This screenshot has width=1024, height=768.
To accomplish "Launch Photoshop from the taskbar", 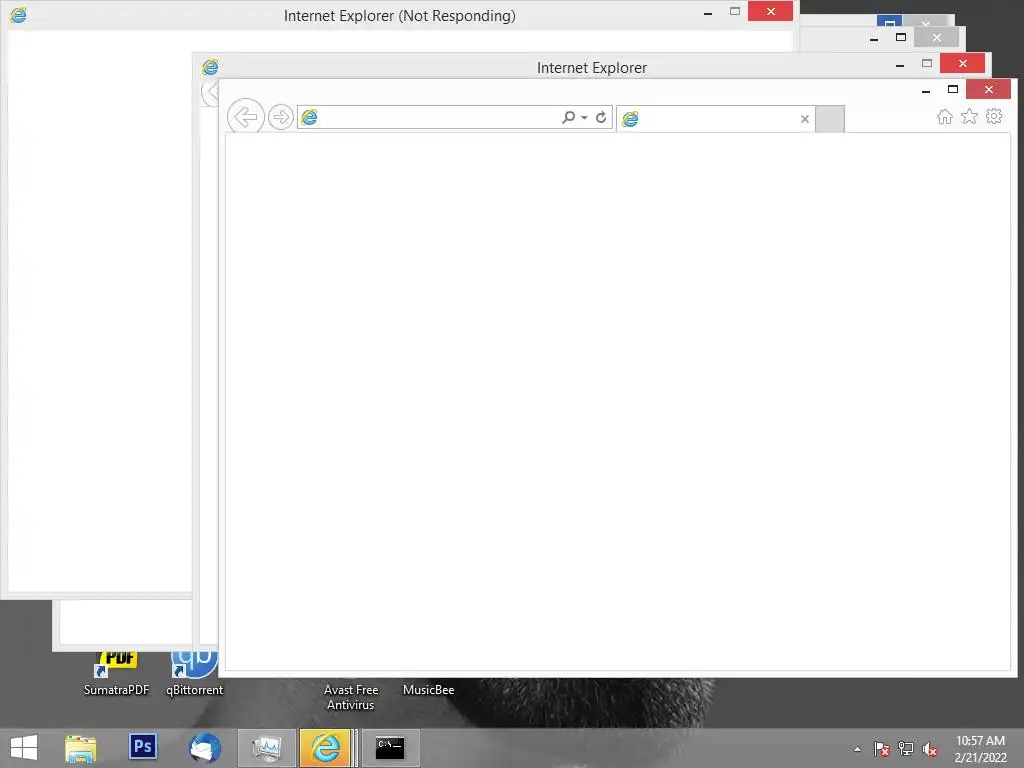I will point(142,747).
